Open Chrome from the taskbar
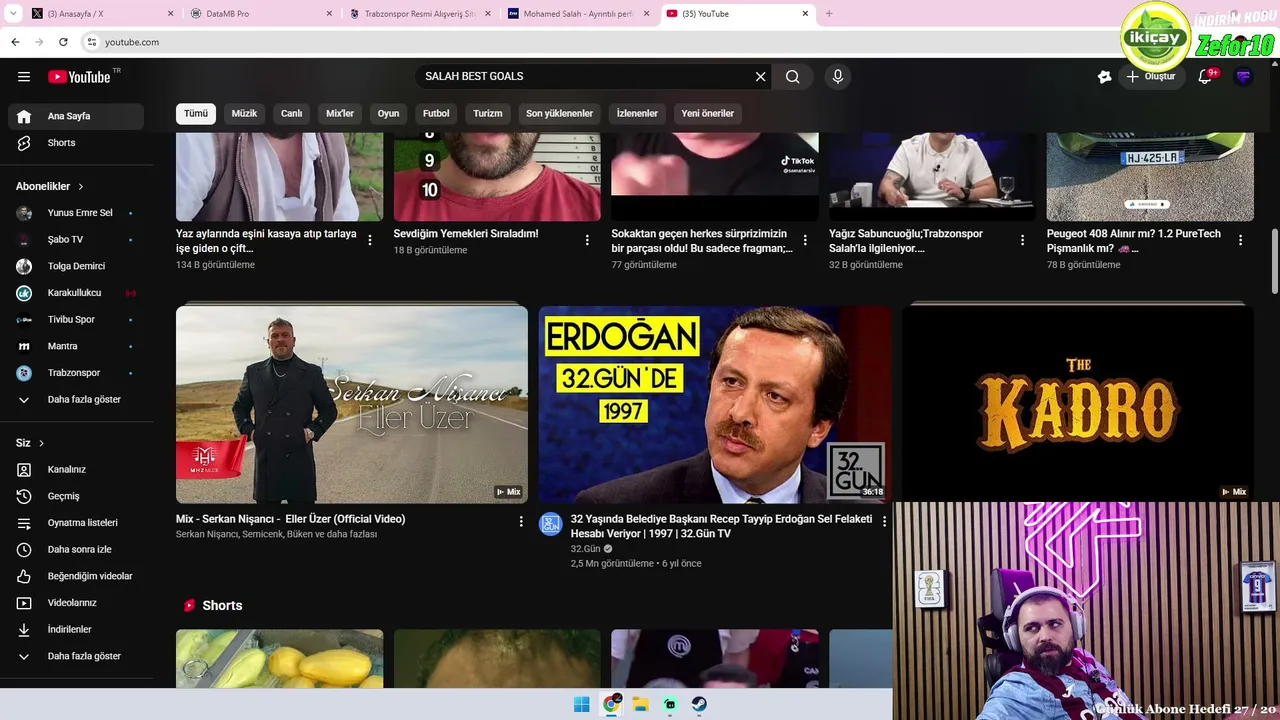1280x720 pixels. coord(611,705)
